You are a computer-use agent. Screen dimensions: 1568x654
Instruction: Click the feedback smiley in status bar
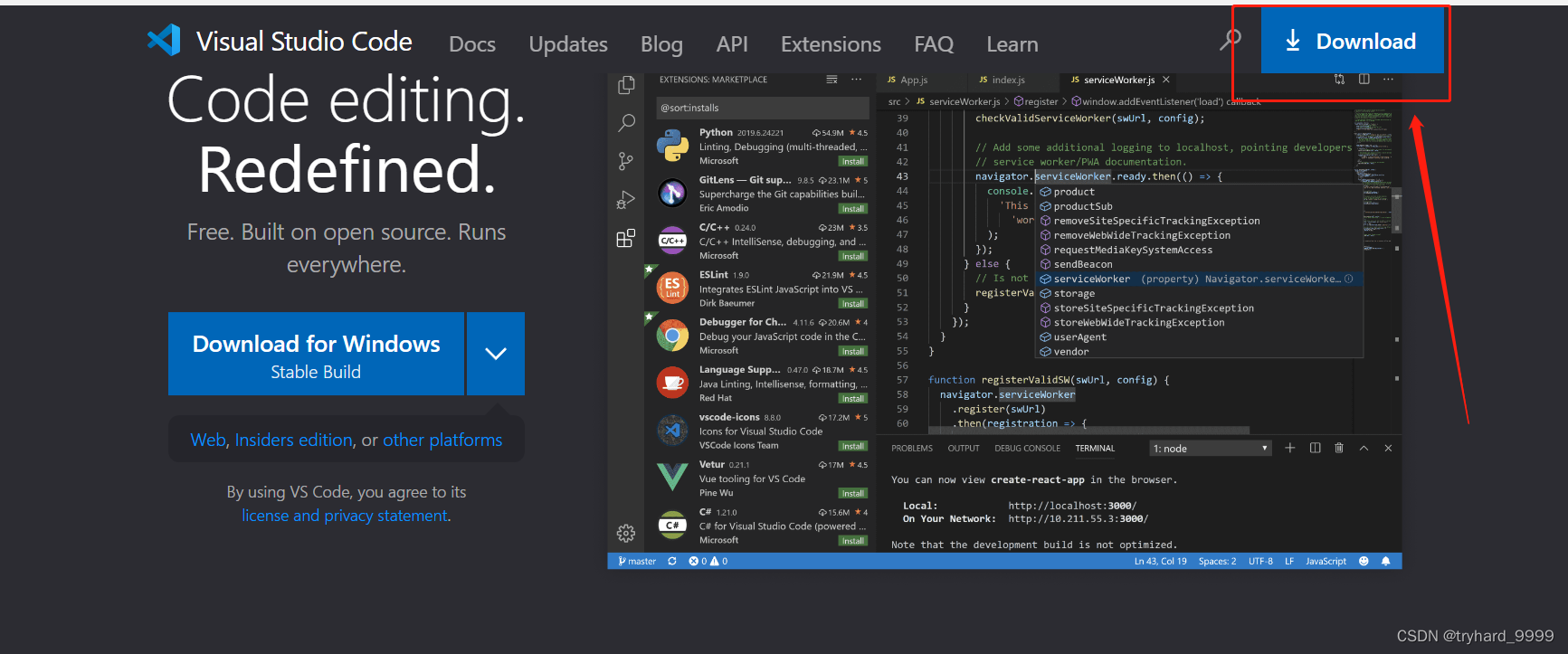(x=1364, y=561)
